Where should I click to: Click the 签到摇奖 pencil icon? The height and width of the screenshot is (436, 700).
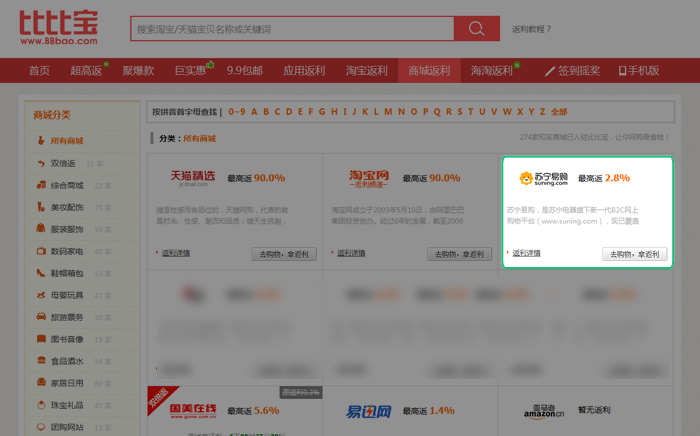(550, 71)
